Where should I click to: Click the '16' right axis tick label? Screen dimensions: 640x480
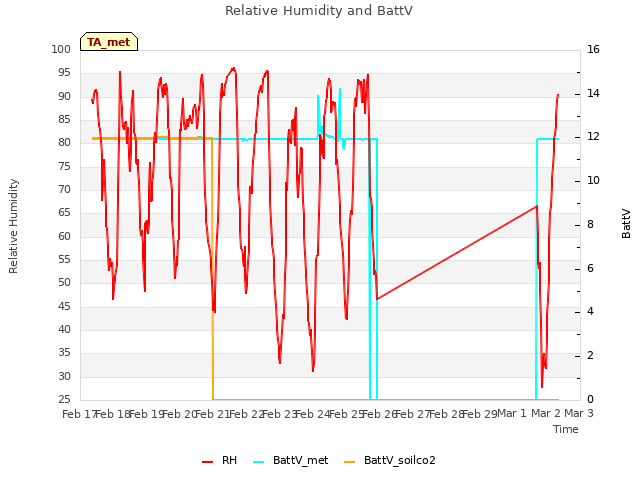tap(593, 49)
